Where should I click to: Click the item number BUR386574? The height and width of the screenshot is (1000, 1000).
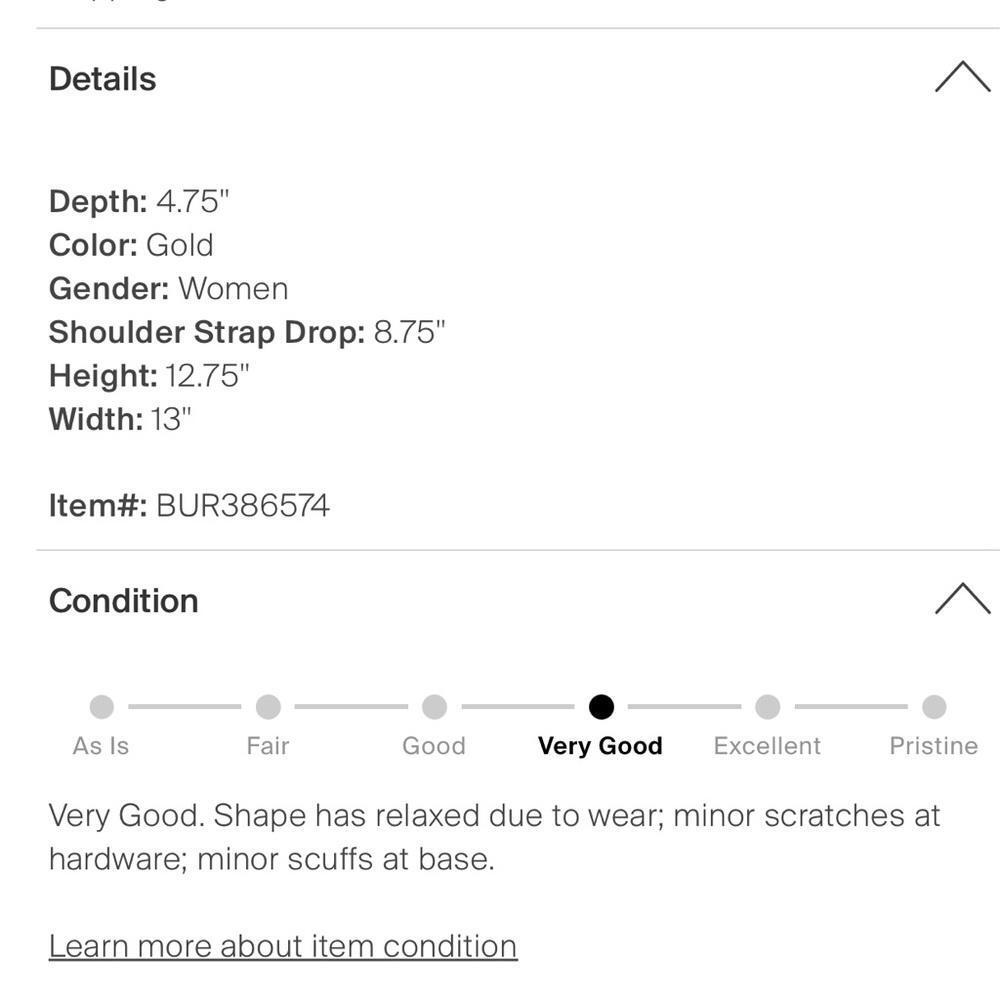tap(242, 506)
